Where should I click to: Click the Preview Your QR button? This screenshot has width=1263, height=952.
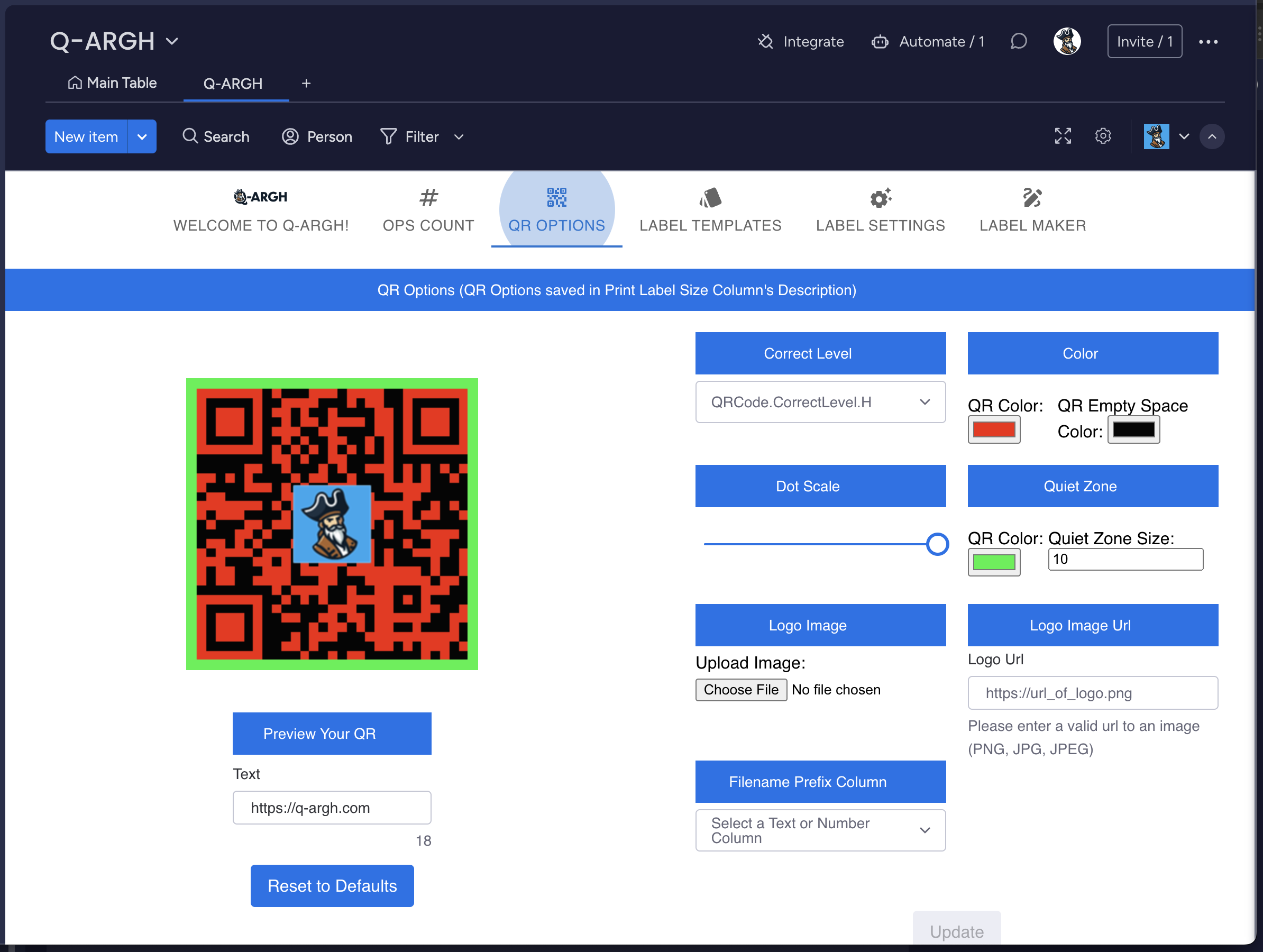[x=332, y=734]
